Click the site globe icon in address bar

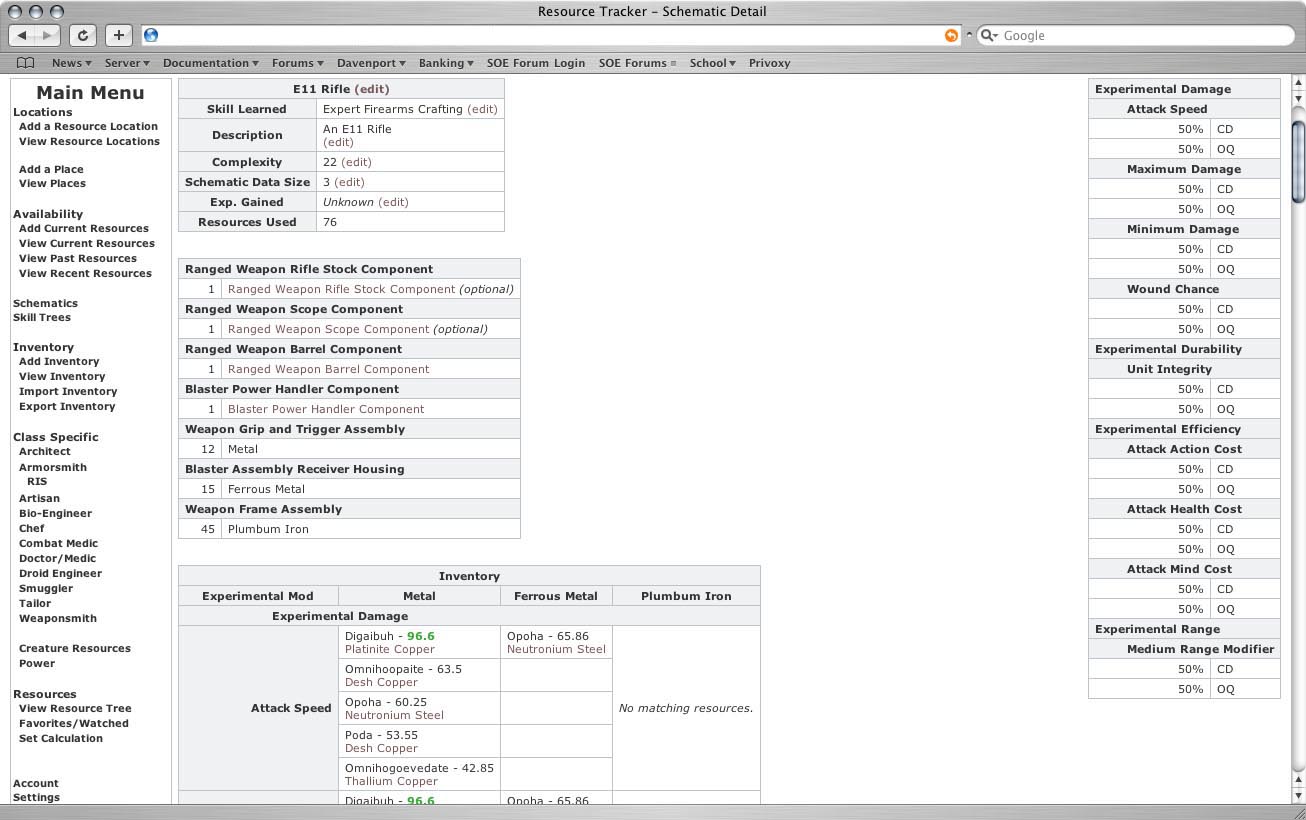click(x=151, y=35)
